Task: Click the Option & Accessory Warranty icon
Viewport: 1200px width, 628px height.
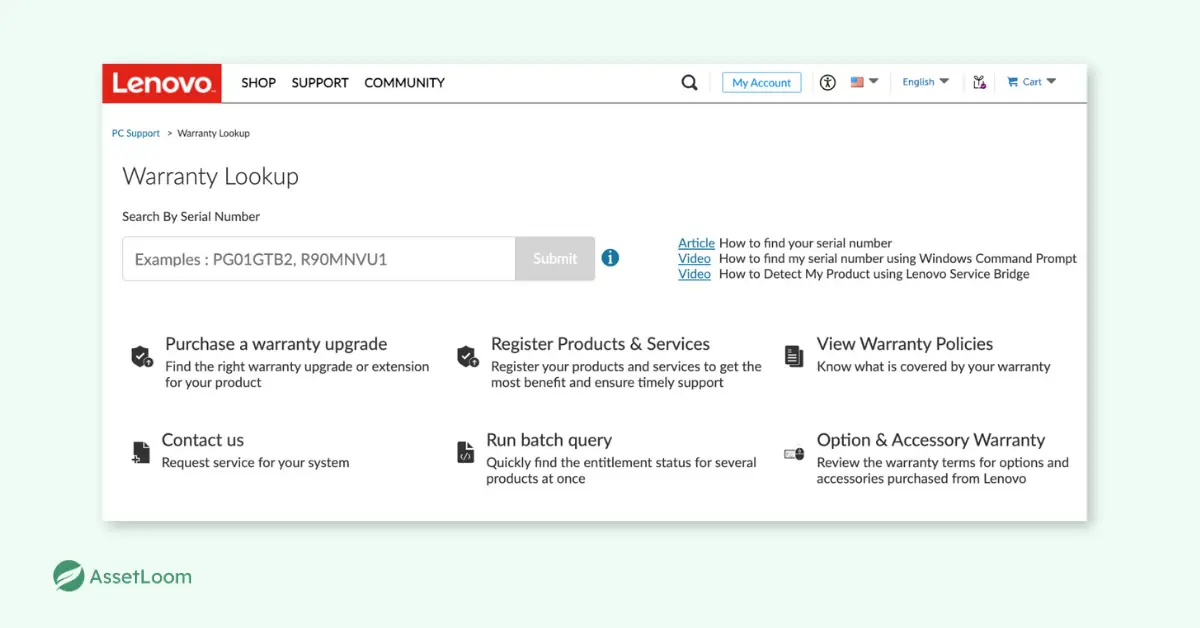Action: (x=794, y=453)
